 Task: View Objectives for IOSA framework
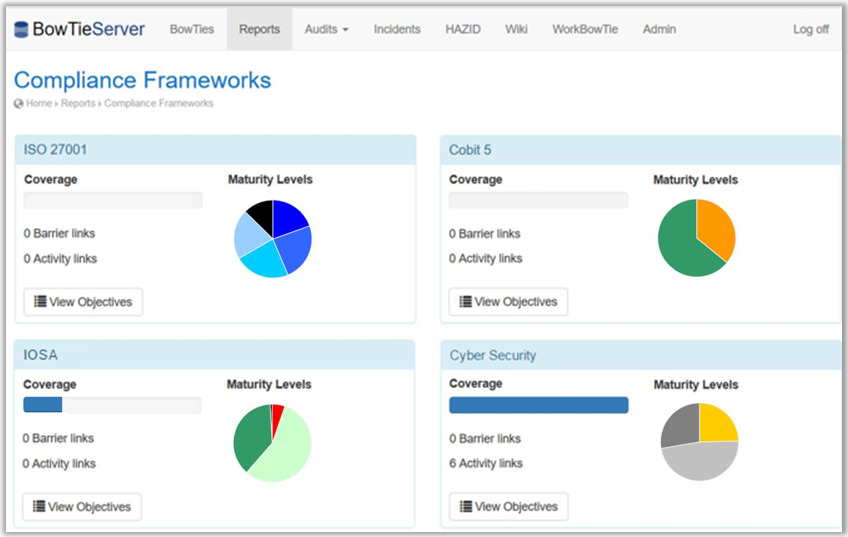tap(82, 507)
